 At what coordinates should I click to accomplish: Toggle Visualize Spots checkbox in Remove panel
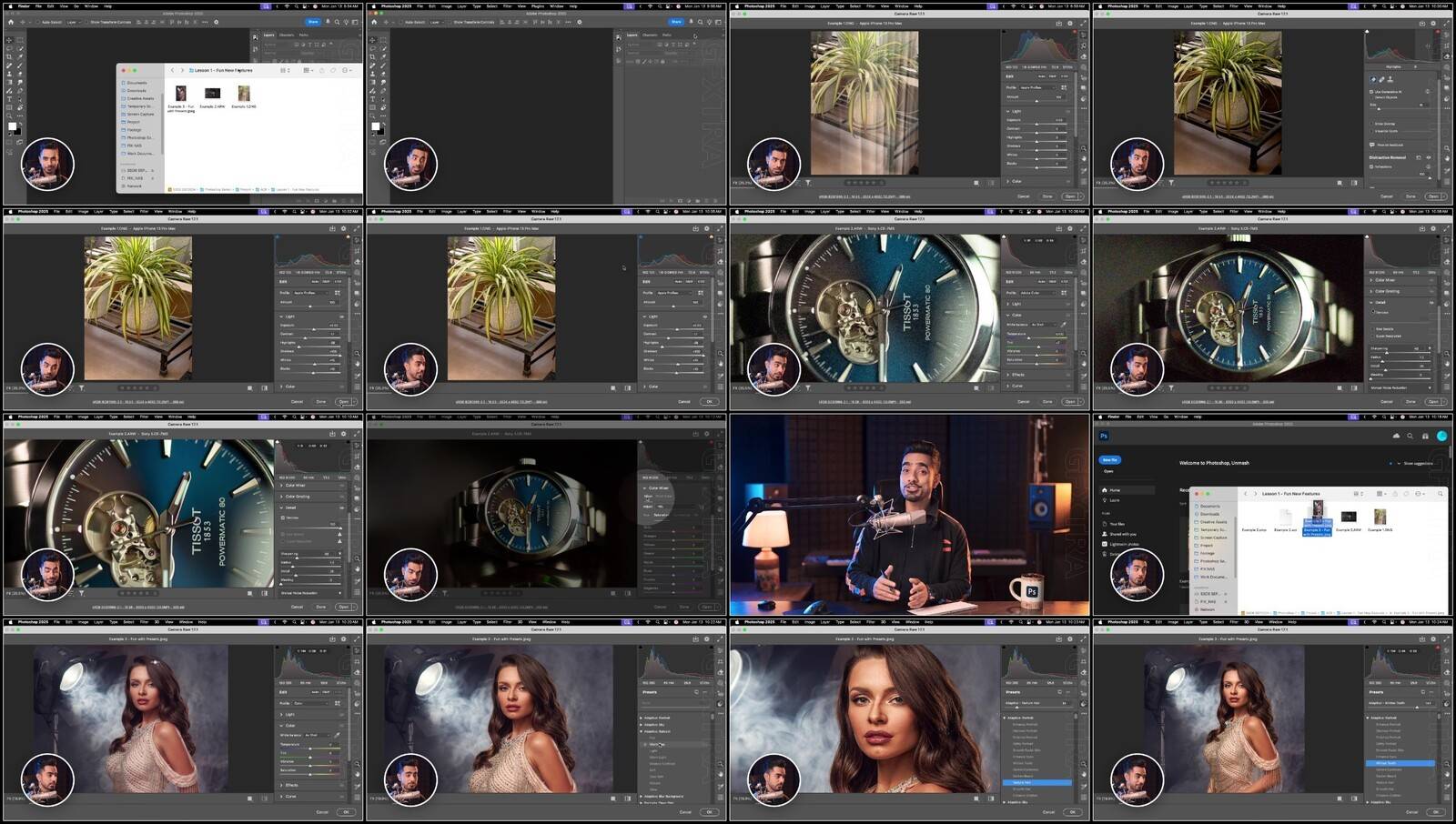1371,131
